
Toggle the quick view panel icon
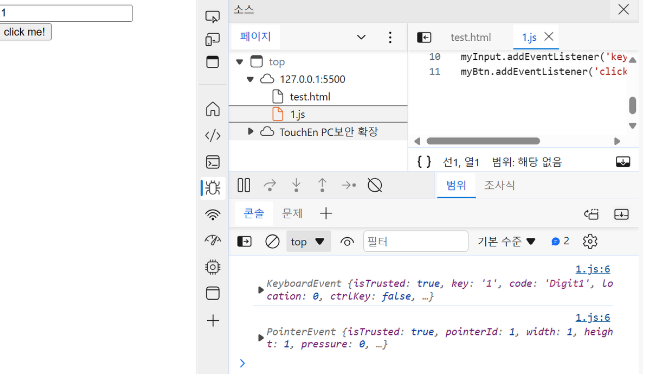point(213,62)
